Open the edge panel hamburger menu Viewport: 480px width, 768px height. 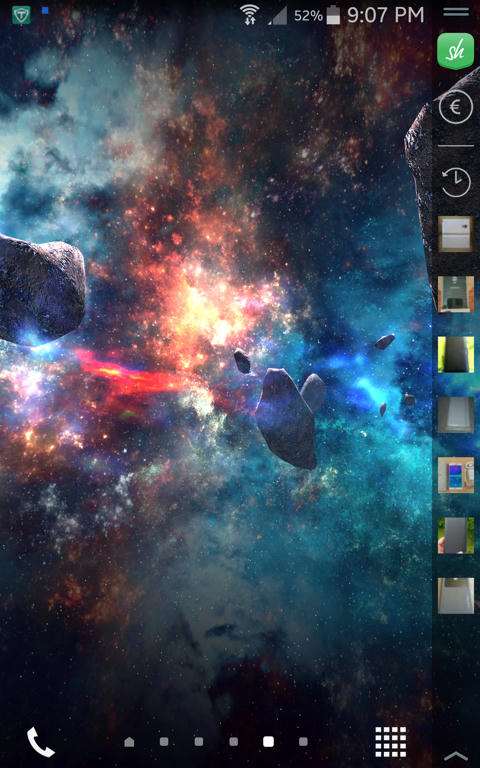[456, 12]
